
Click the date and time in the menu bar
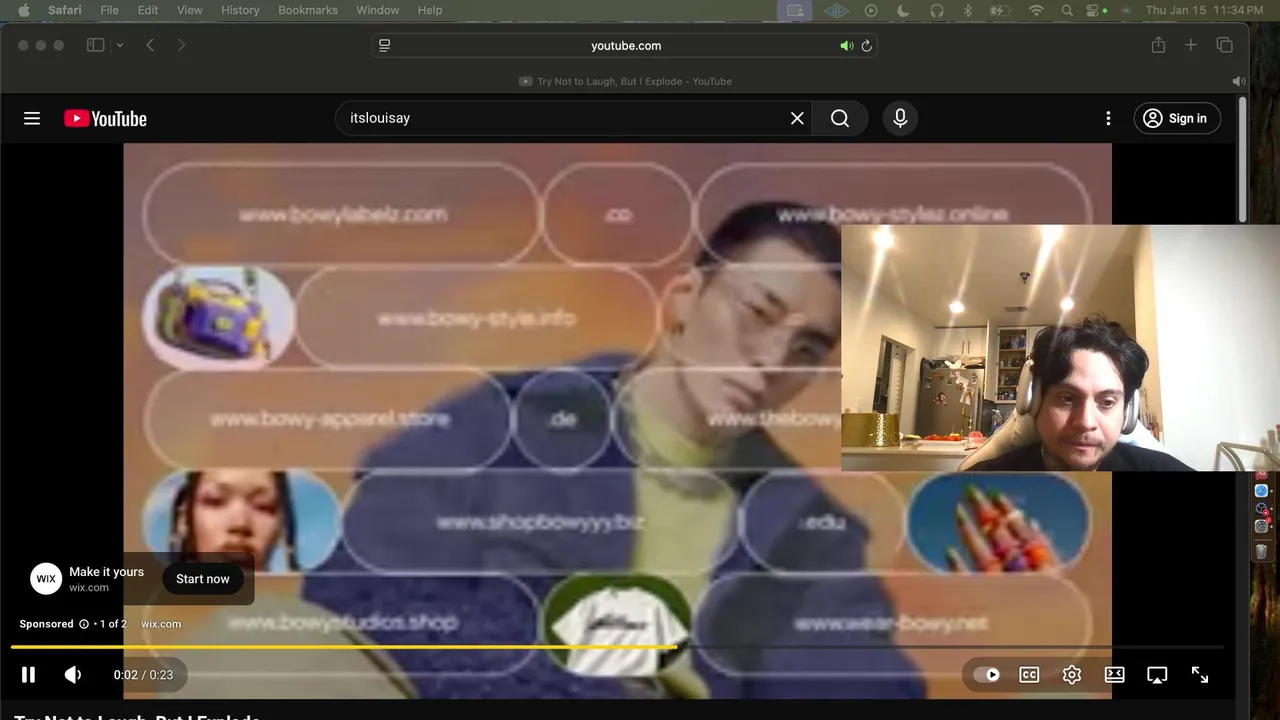[x=1204, y=10]
